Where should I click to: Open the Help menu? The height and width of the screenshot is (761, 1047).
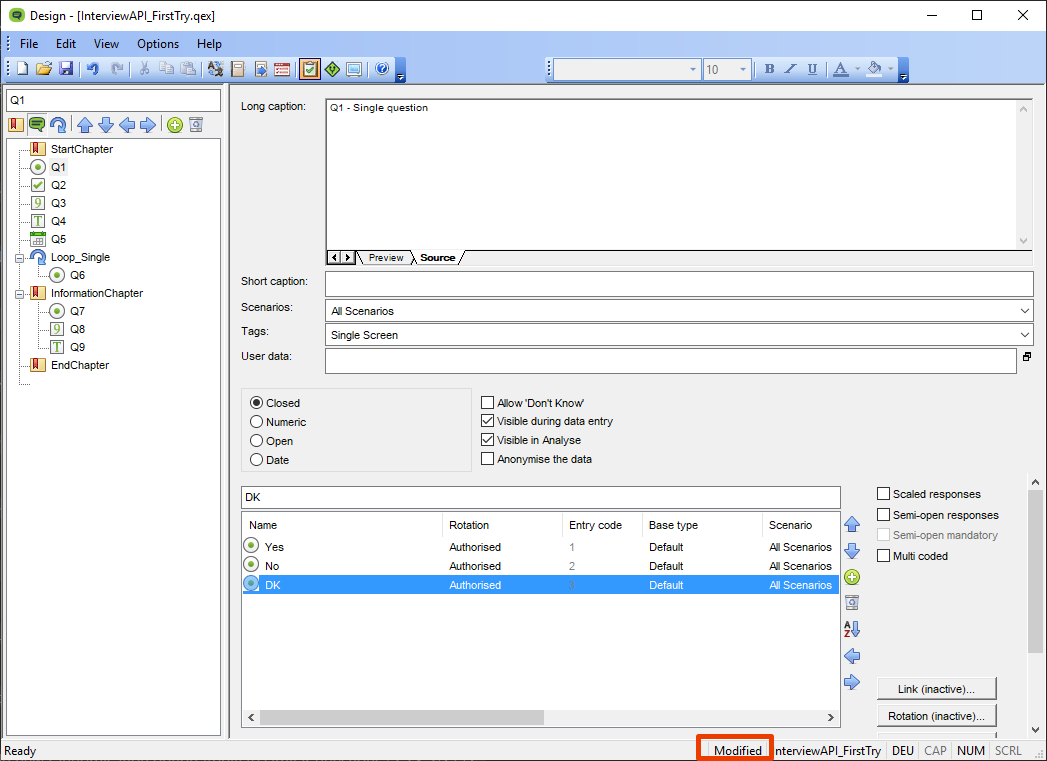pos(209,44)
